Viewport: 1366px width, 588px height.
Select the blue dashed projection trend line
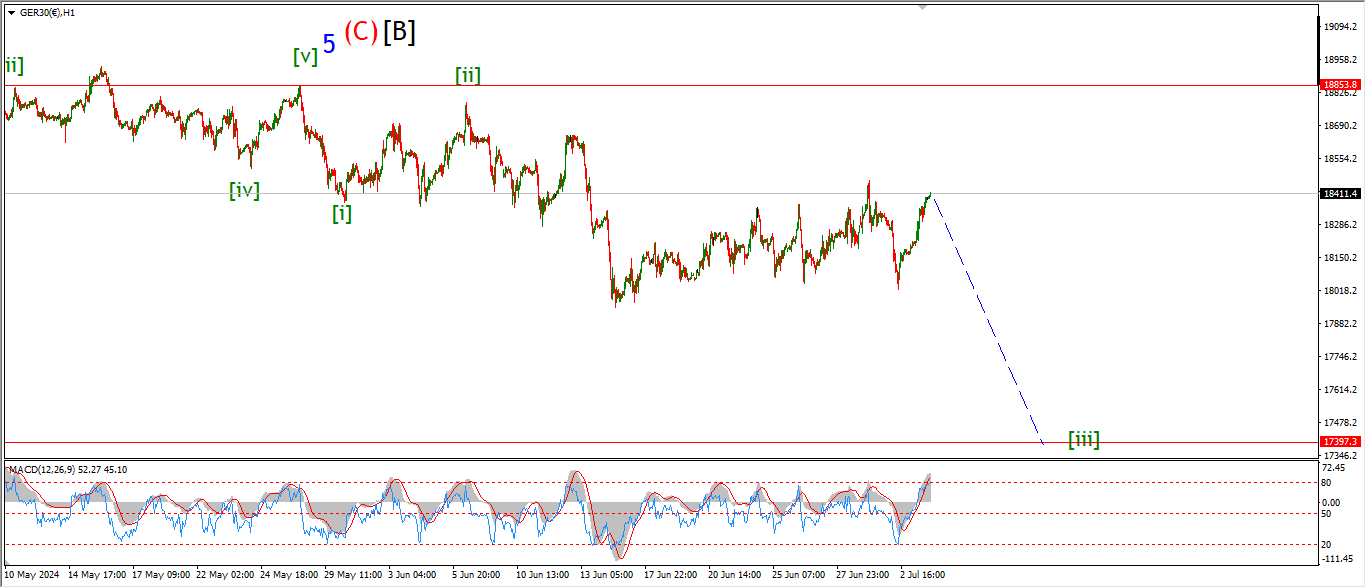coord(988,320)
